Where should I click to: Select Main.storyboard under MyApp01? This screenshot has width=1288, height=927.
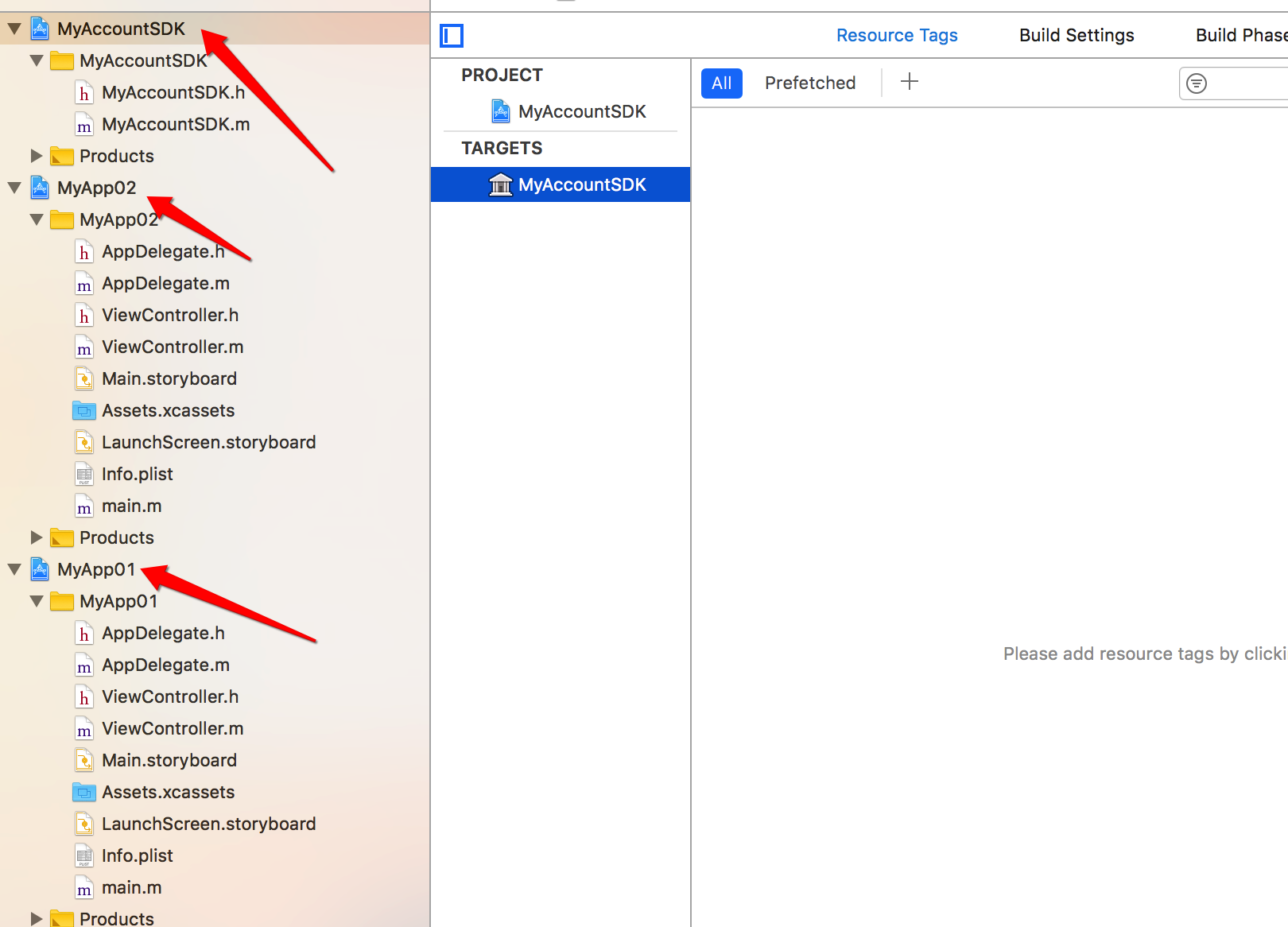(x=169, y=760)
